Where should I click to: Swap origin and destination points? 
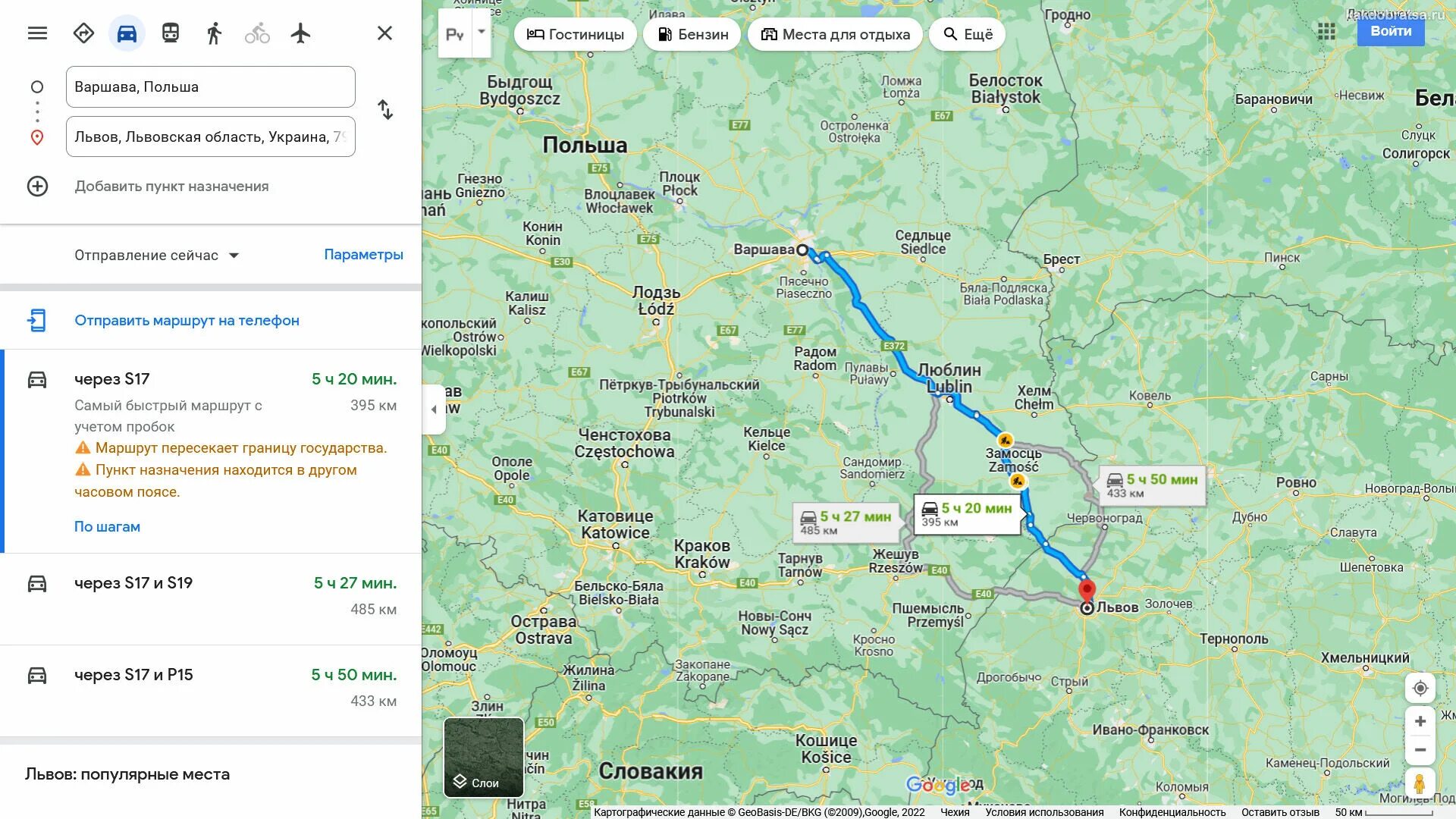(x=385, y=110)
